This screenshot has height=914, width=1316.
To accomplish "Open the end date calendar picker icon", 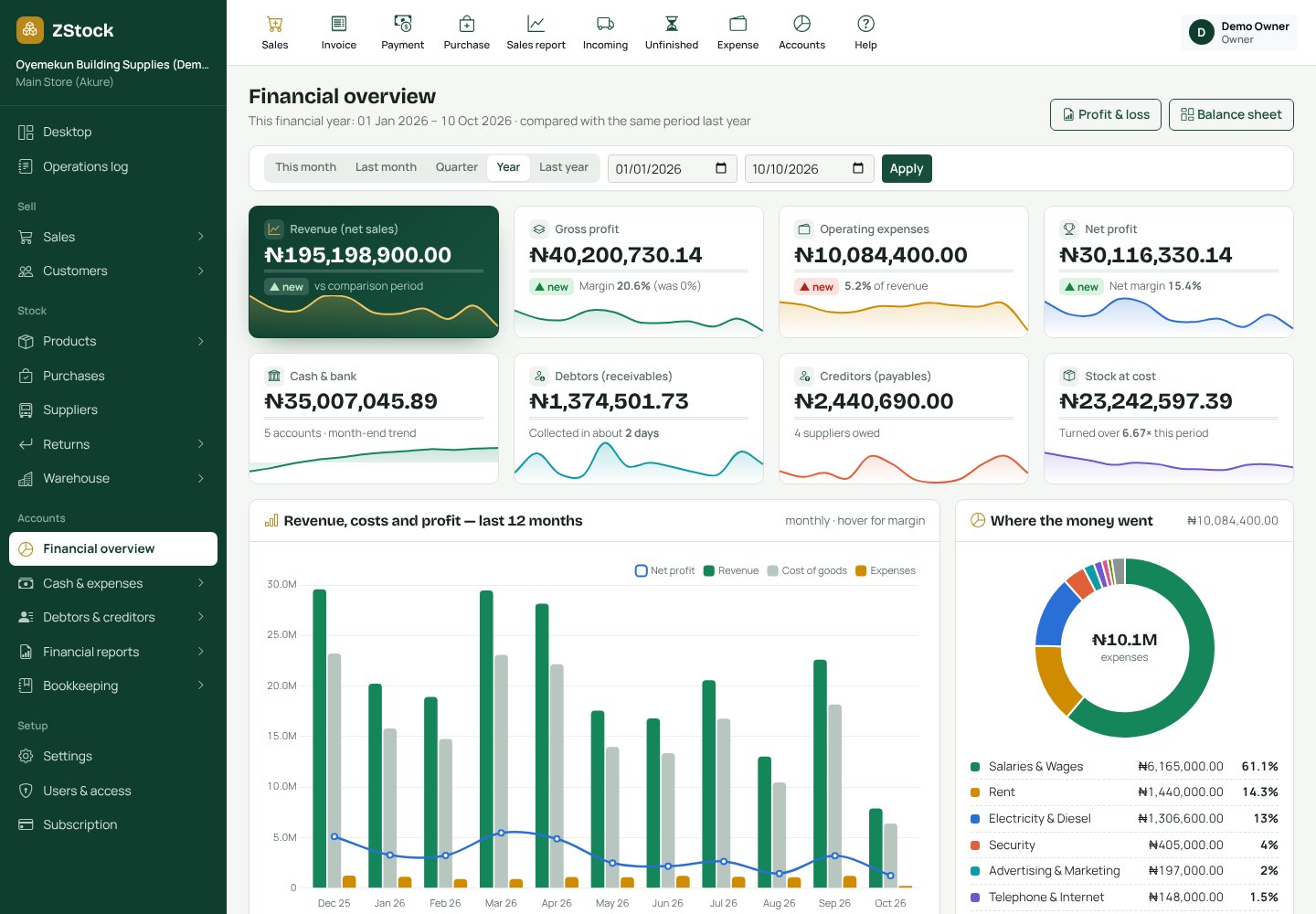I will coord(857,168).
